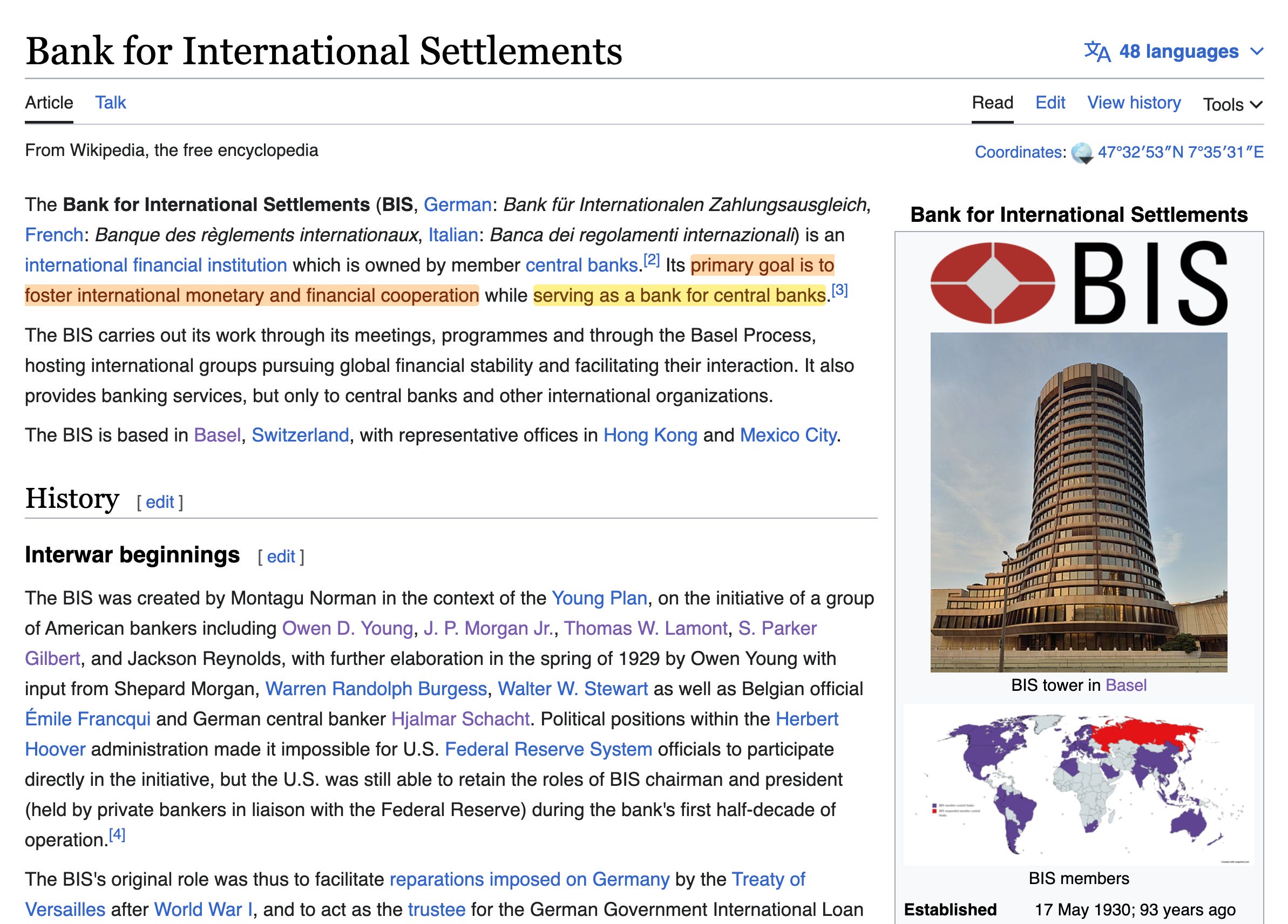Jump to citation reference [2]
The image size is (1288, 924).
pos(652,260)
